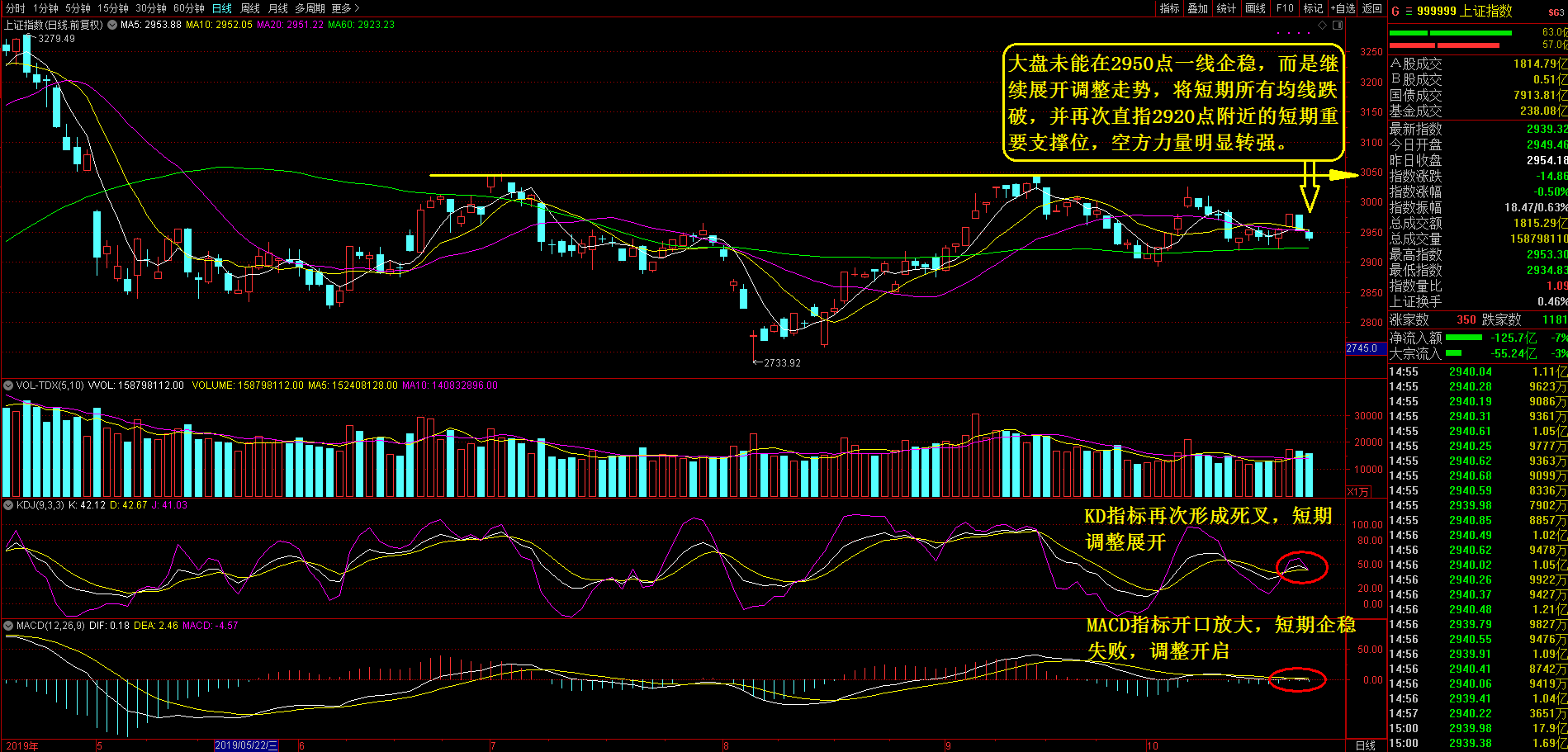Expand the VOL-TDX indicator dropdown
This screenshot has height=752, width=1568.
(x=8, y=385)
